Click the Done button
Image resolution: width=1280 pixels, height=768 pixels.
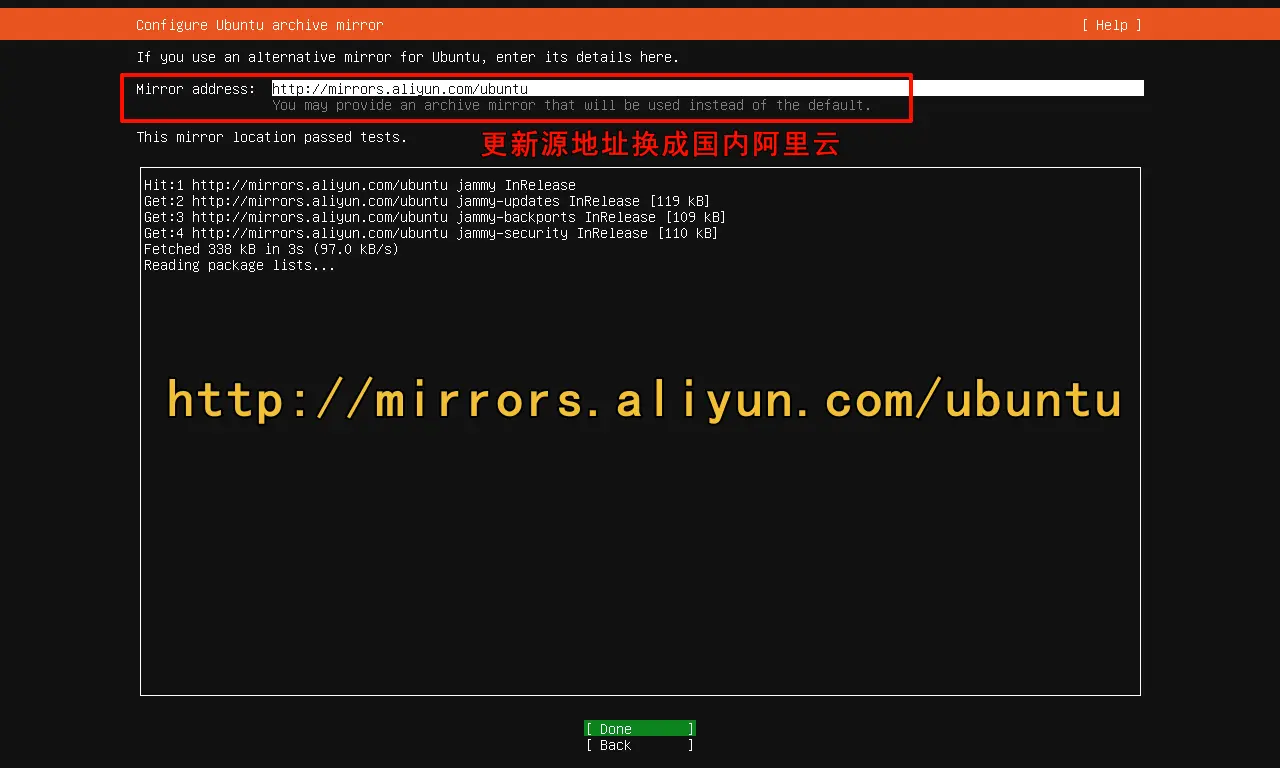pyautogui.click(x=640, y=729)
